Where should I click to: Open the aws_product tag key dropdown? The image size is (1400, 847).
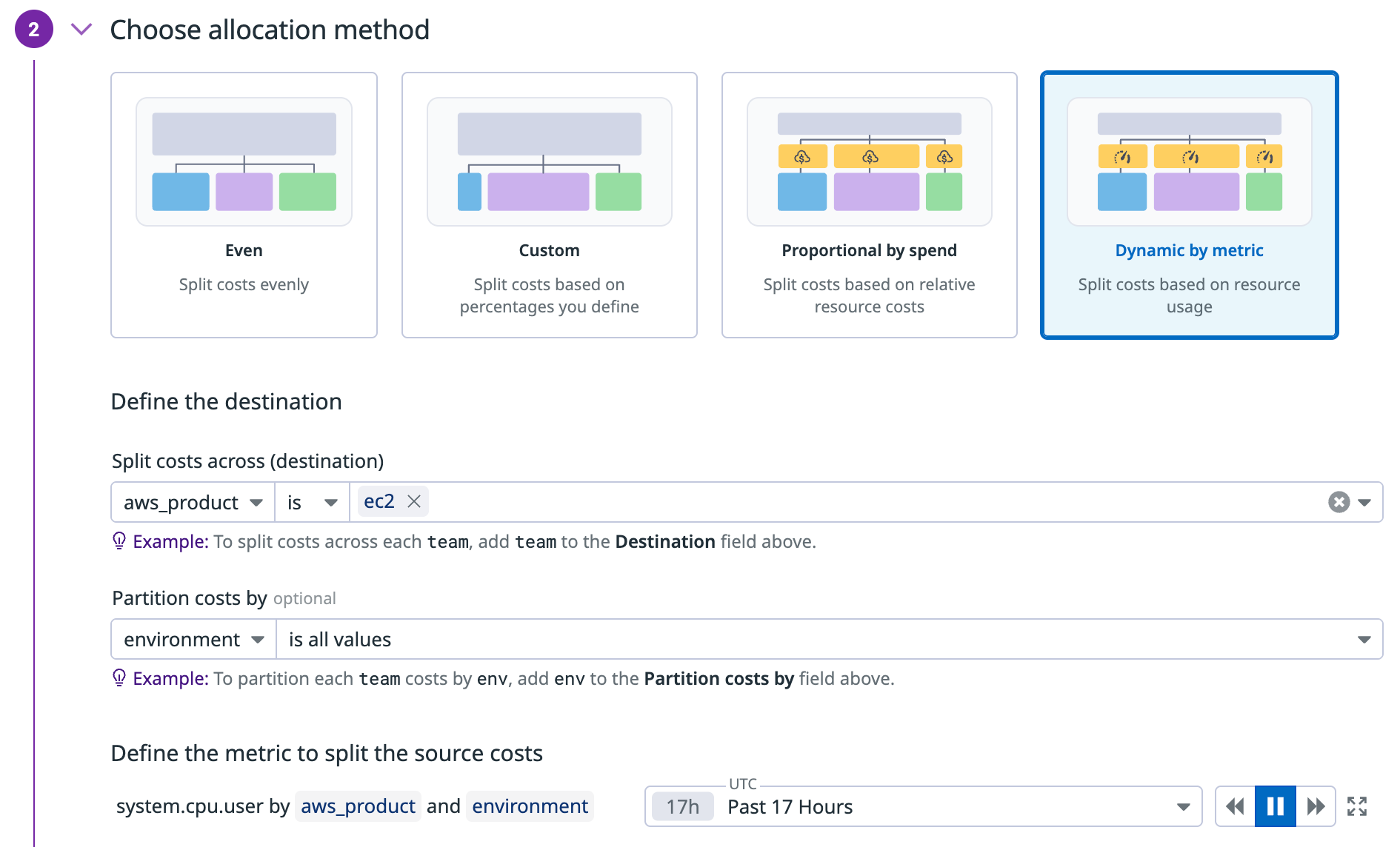[193, 502]
